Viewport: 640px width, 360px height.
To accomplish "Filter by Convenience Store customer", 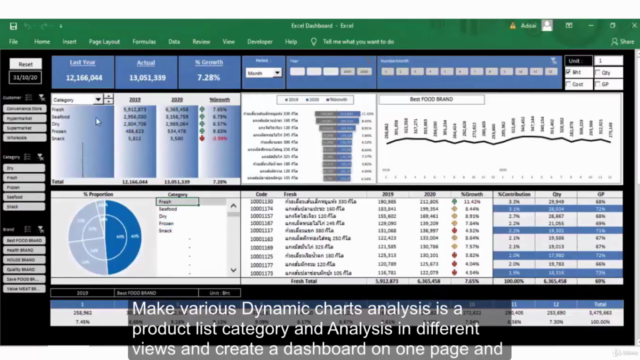I will tap(24, 109).
